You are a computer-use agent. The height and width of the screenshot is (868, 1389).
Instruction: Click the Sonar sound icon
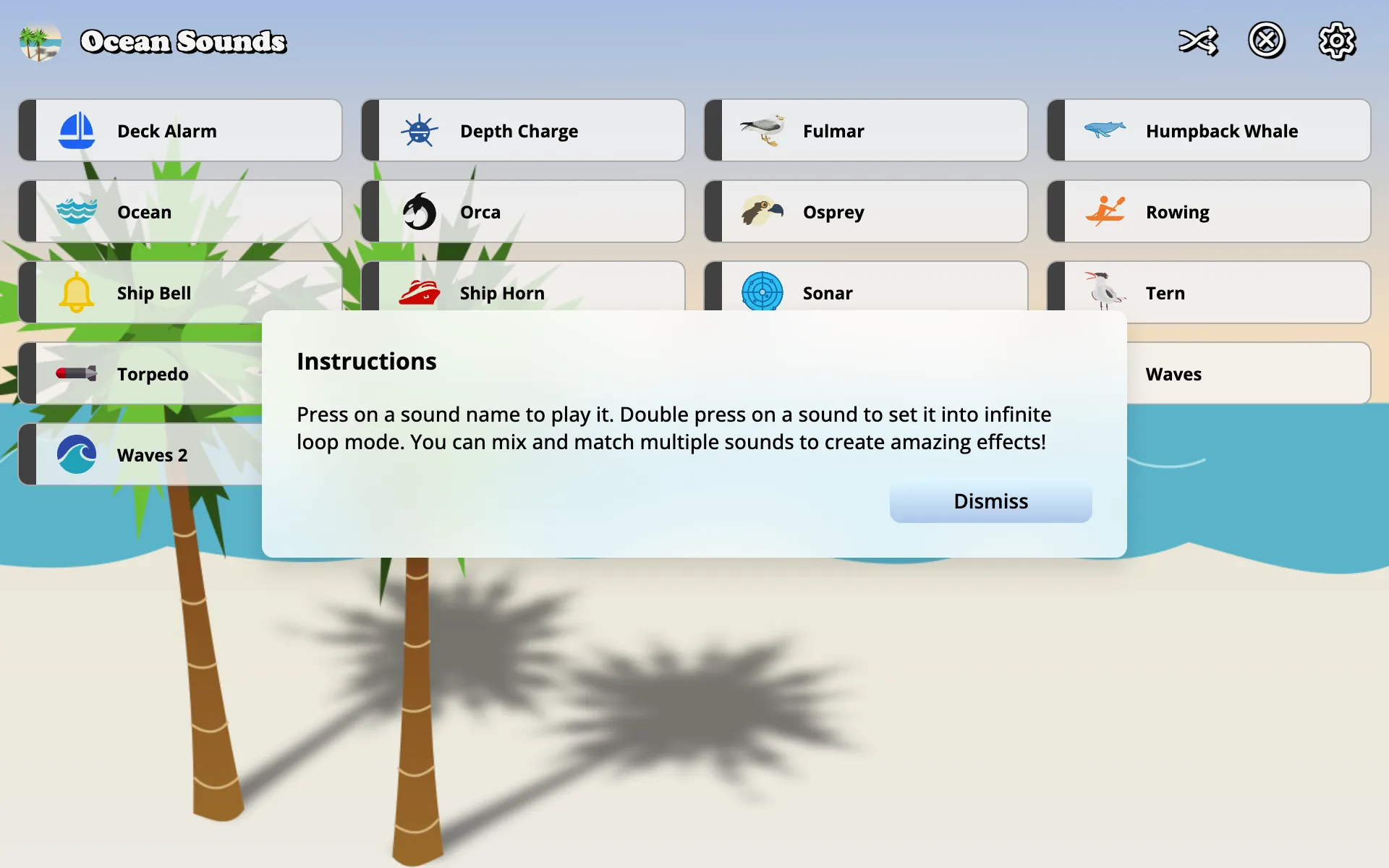point(762,291)
